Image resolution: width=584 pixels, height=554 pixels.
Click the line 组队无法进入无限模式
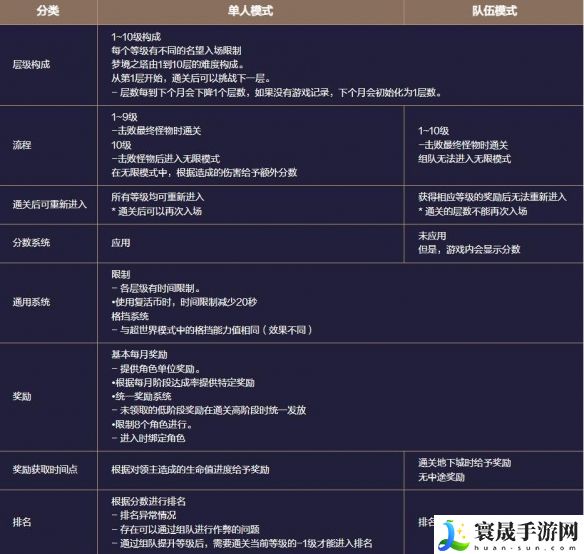(464, 159)
